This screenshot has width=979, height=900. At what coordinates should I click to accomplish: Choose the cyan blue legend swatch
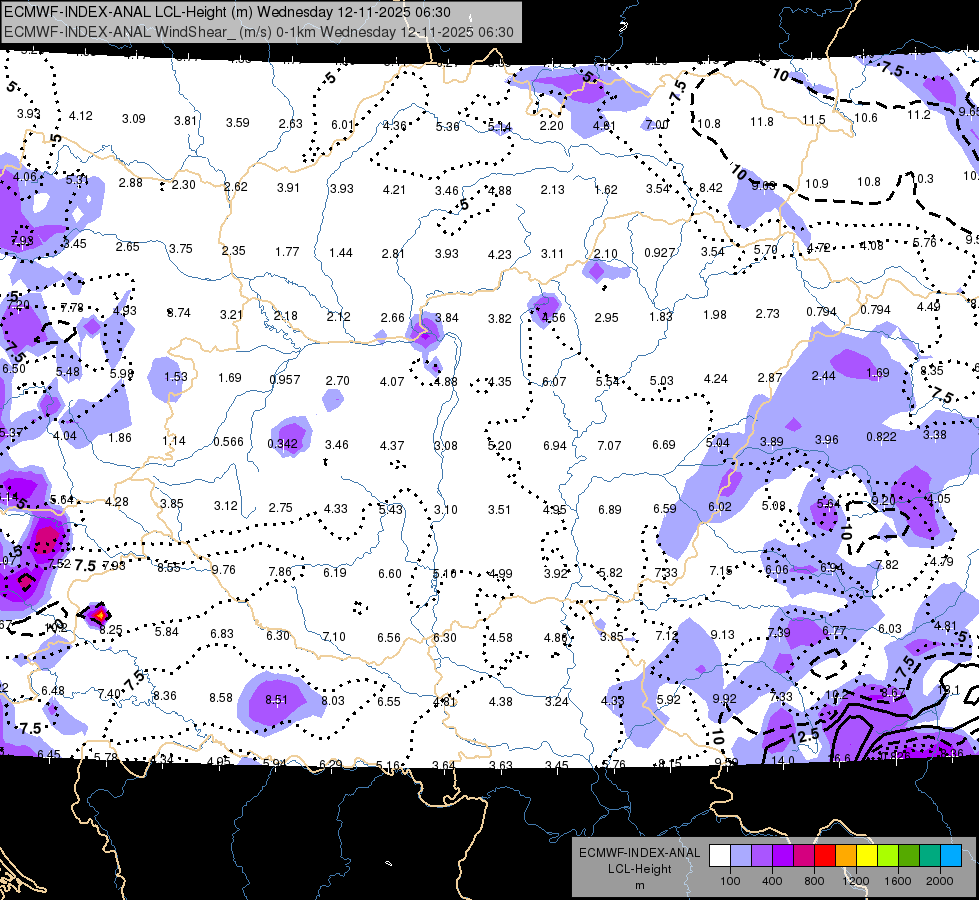[951, 856]
